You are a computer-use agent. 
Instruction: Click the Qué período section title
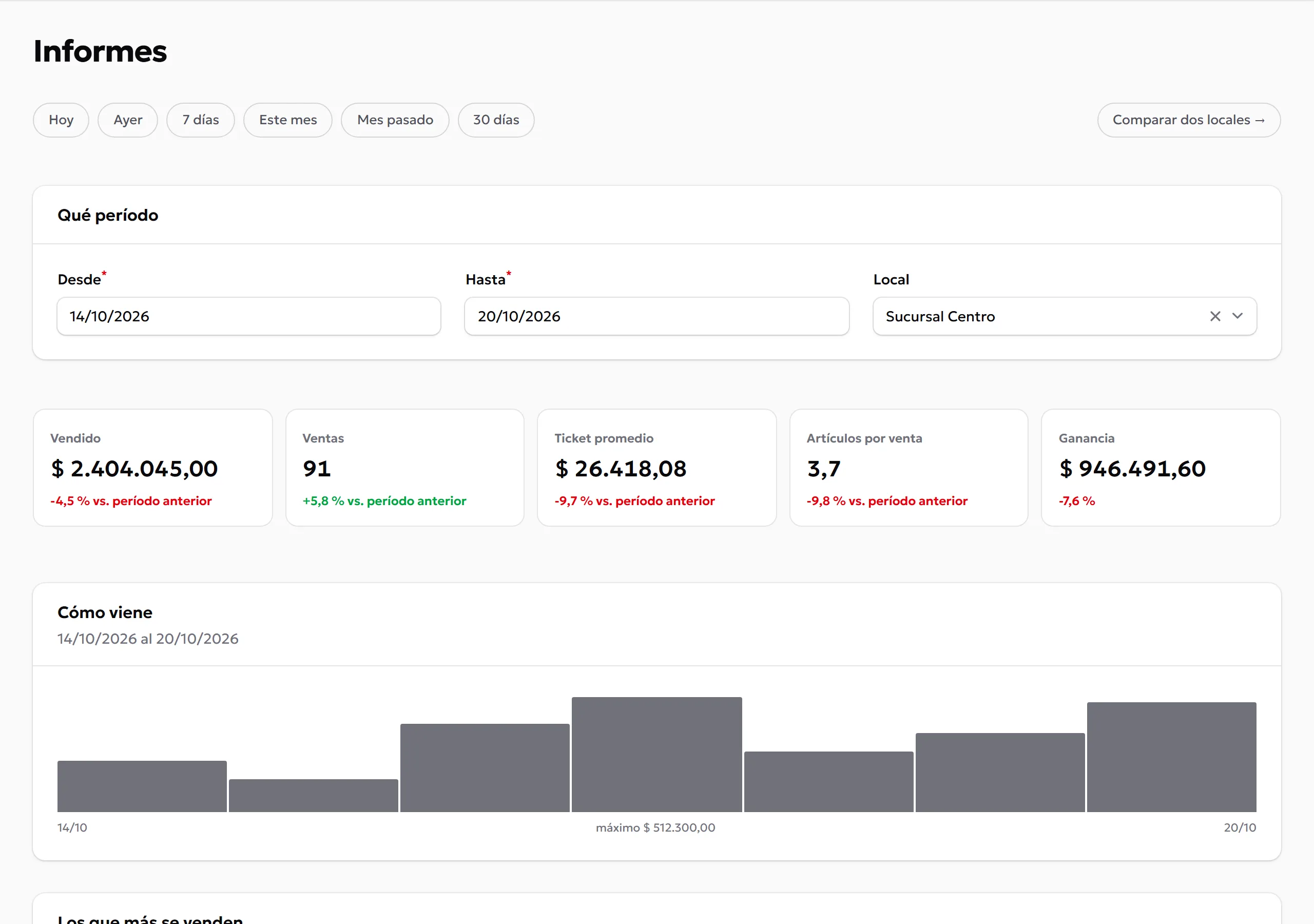108,215
